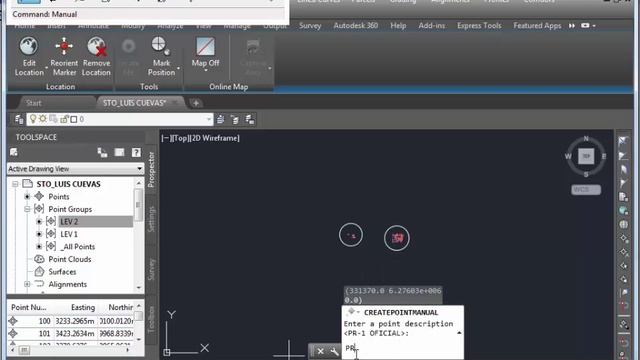Click the CREATEPOINTMANUAL command icon
Viewport: 640px width, 360px height.
point(351,312)
